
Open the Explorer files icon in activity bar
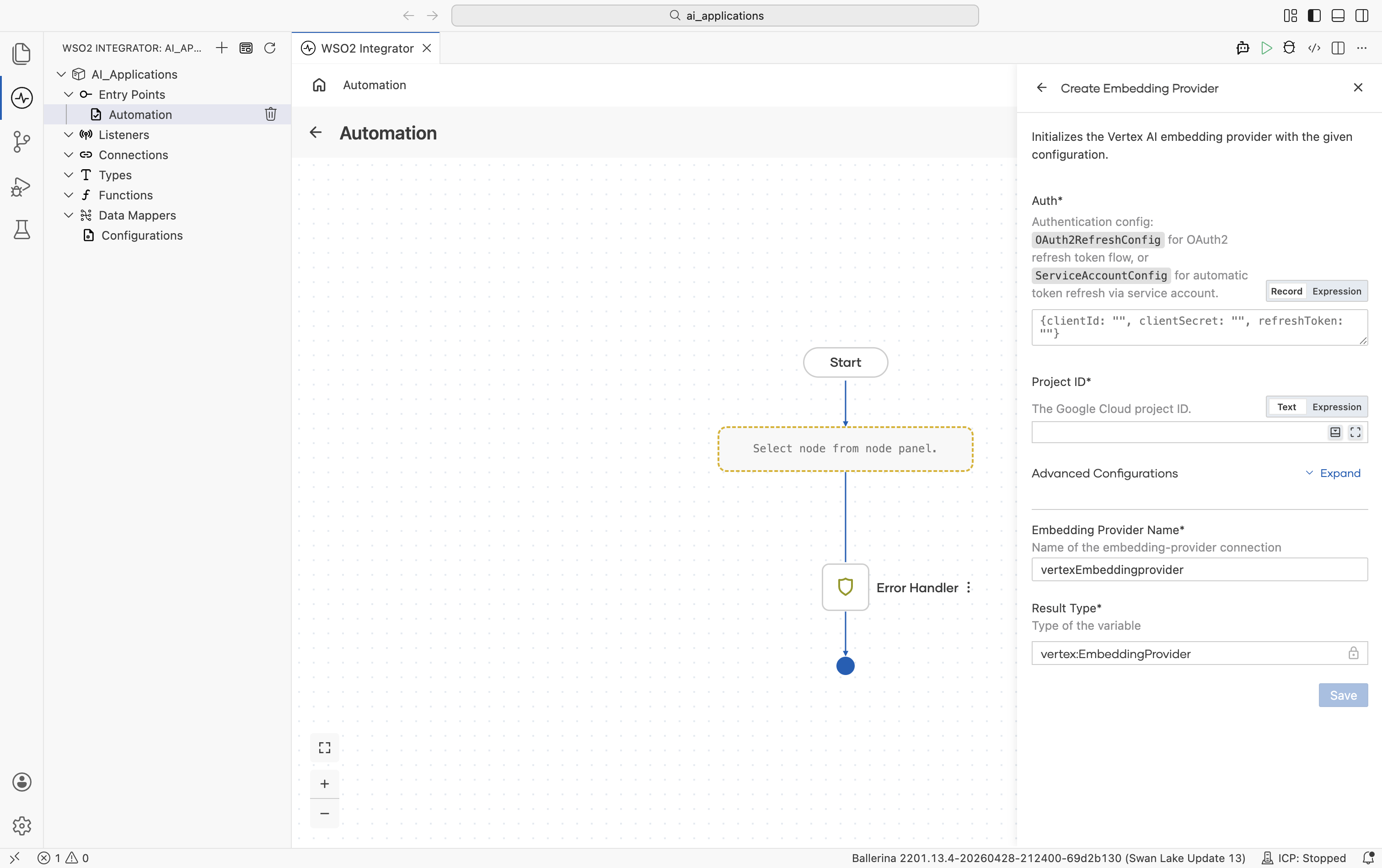22,54
